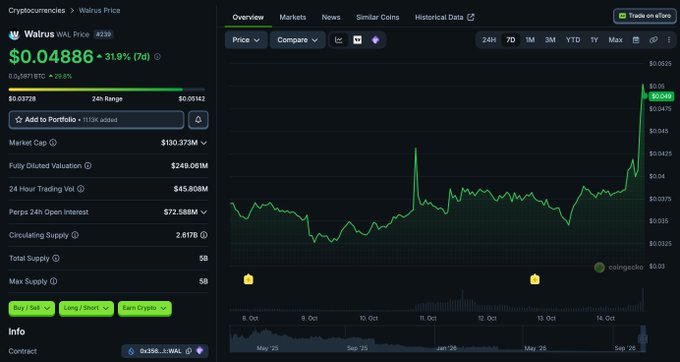Show Market Cap info tooltip icon
Image resolution: width=680 pixels, height=362 pixels.
(53, 143)
